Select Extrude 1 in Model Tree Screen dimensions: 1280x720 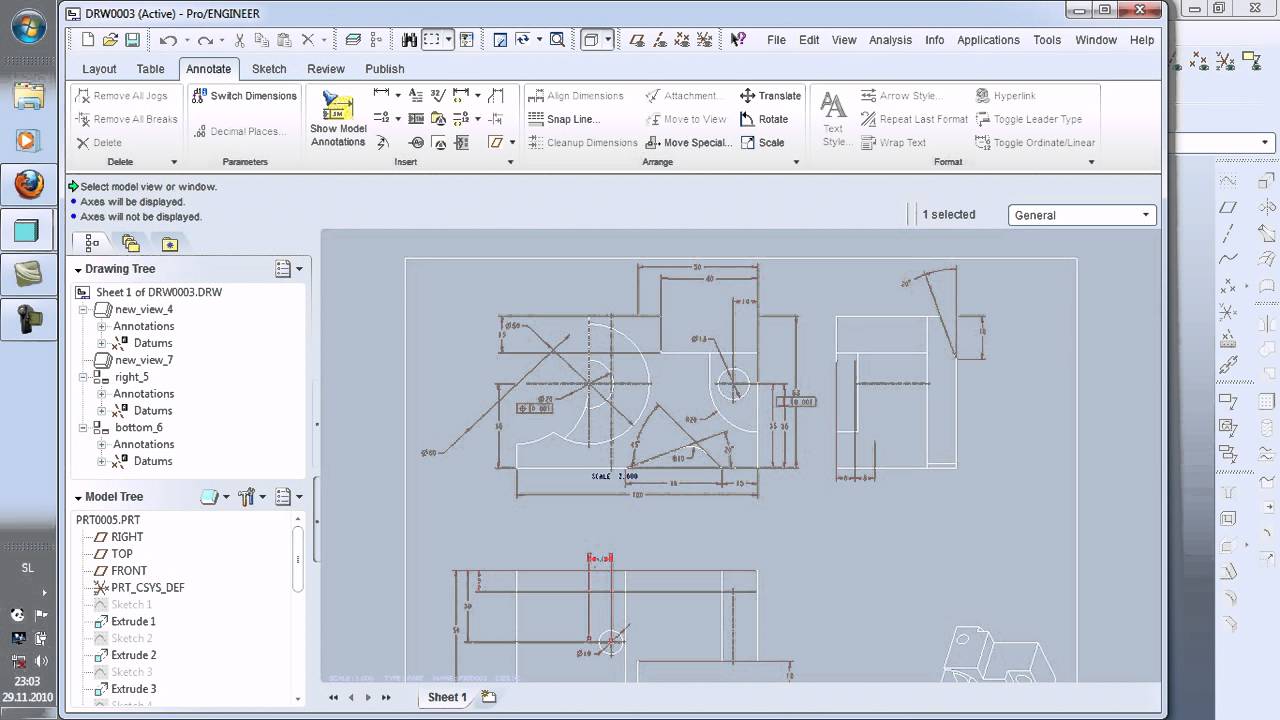pos(133,621)
